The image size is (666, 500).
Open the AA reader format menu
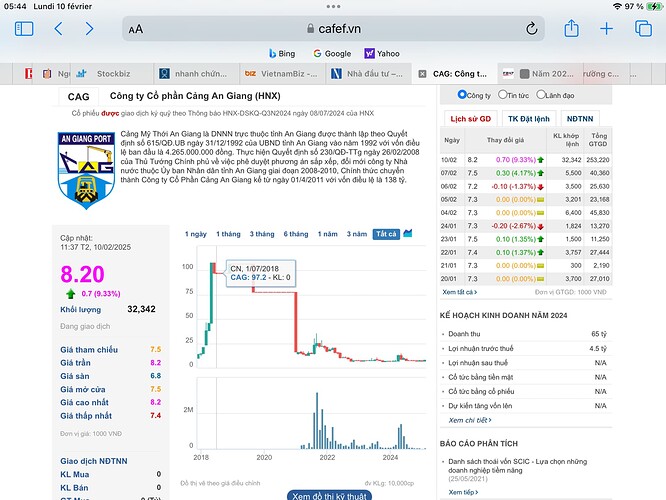pos(136,29)
